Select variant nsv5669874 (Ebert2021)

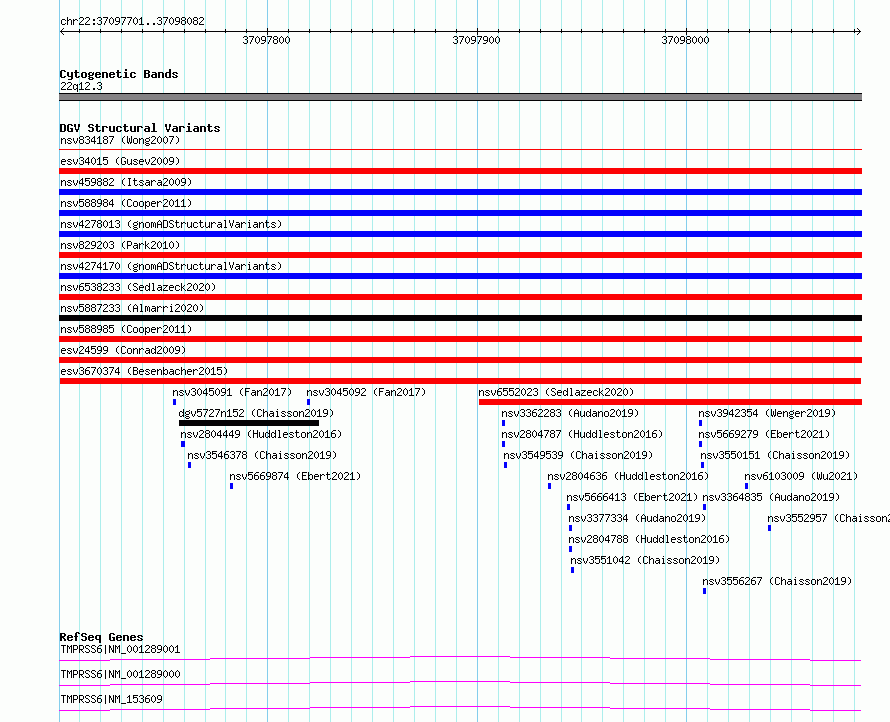point(295,476)
